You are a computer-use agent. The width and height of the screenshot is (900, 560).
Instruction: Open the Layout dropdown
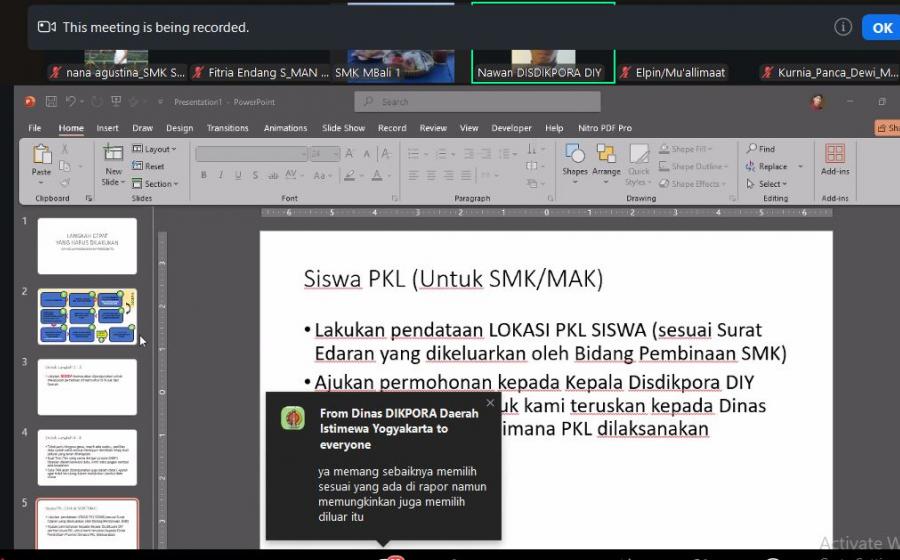click(x=154, y=149)
